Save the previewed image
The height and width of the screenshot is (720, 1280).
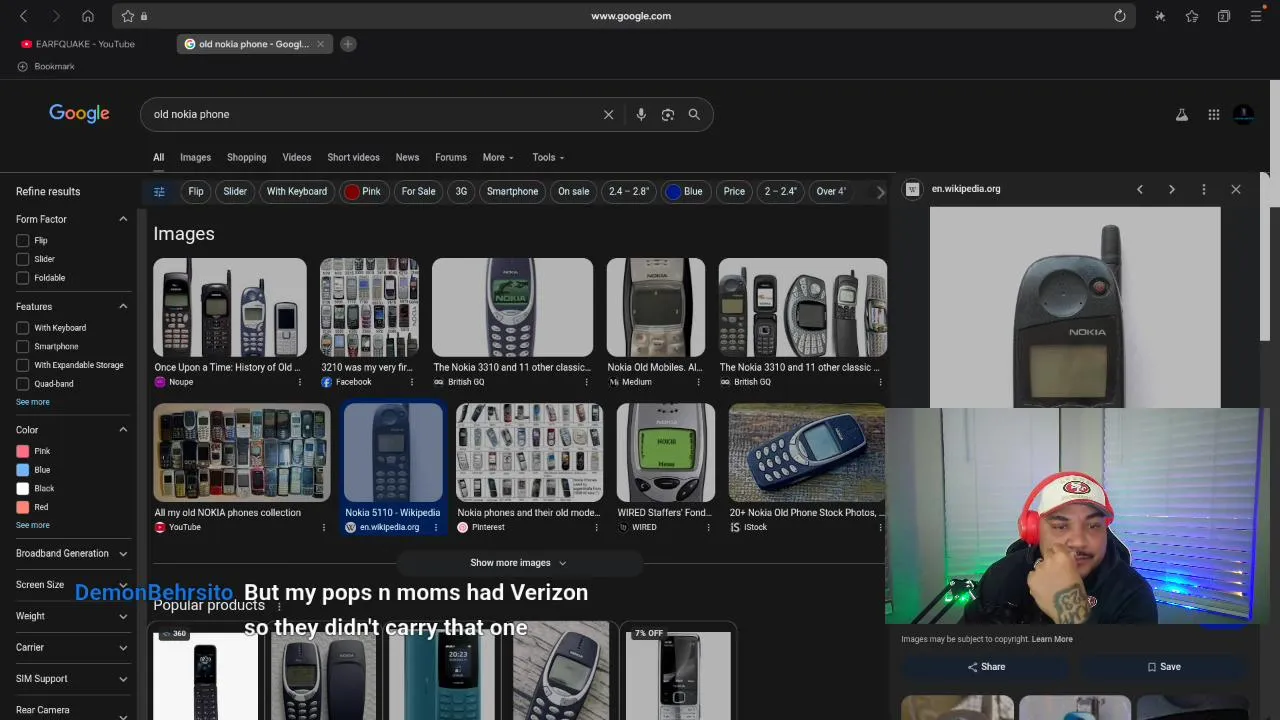(1163, 667)
